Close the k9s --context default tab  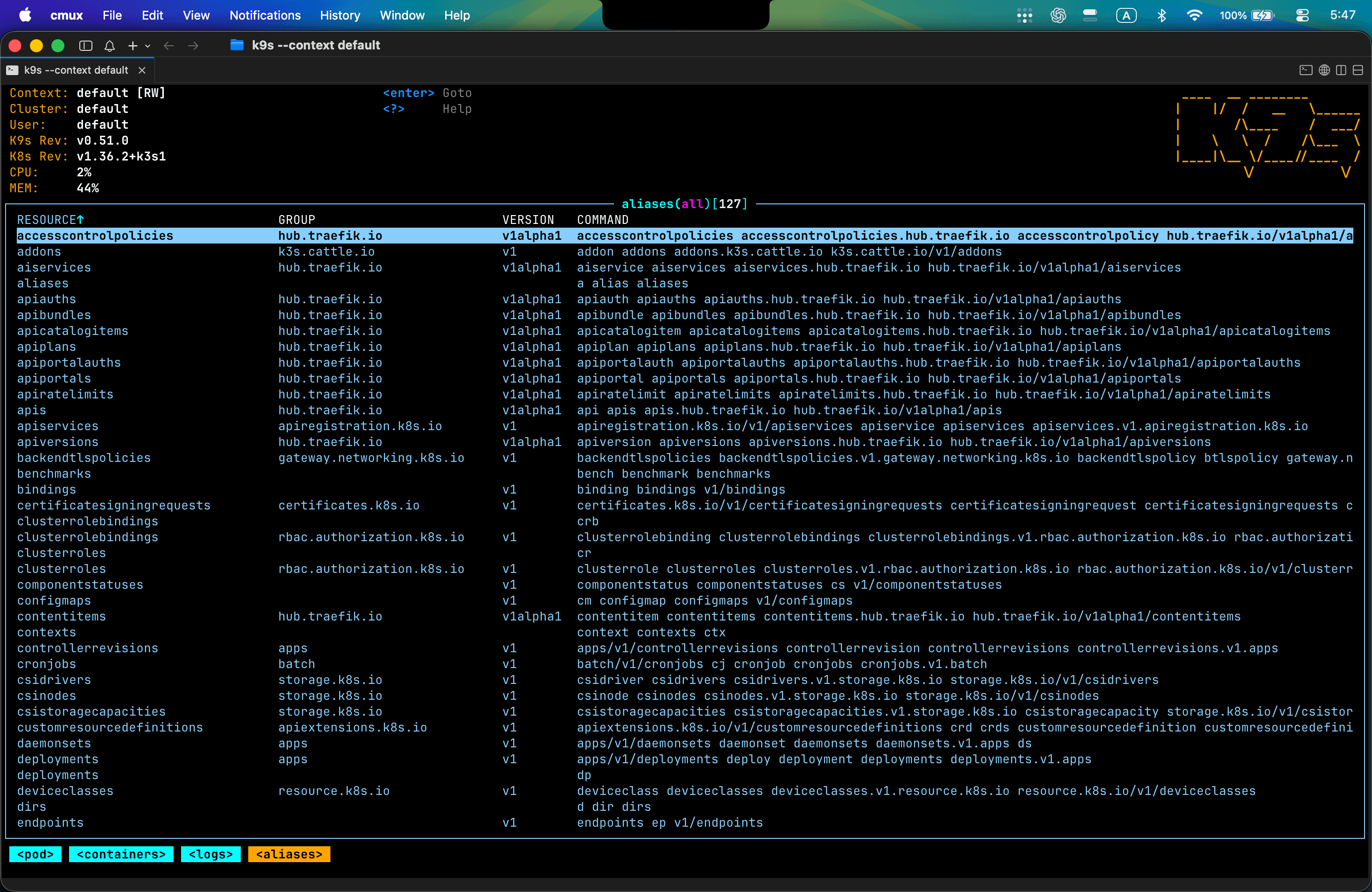pos(142,70)
